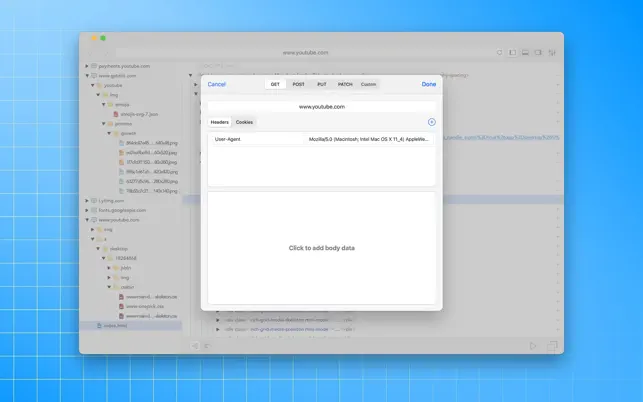Click the add header plus icon
The height and width of the screenshot is (402, 643).
[431, 122]
